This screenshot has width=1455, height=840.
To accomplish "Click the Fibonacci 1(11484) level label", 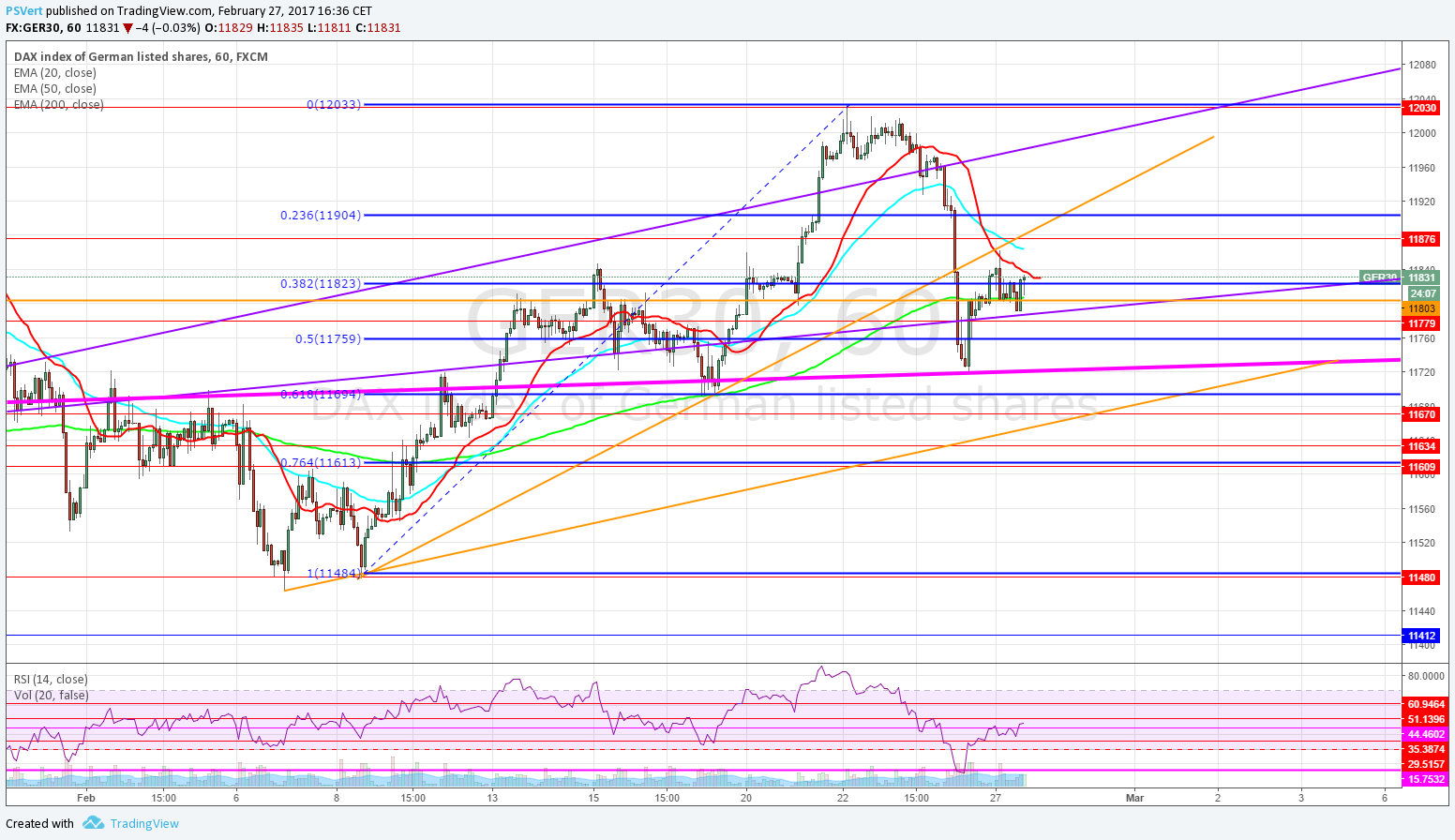I will (x=334, y=573).
